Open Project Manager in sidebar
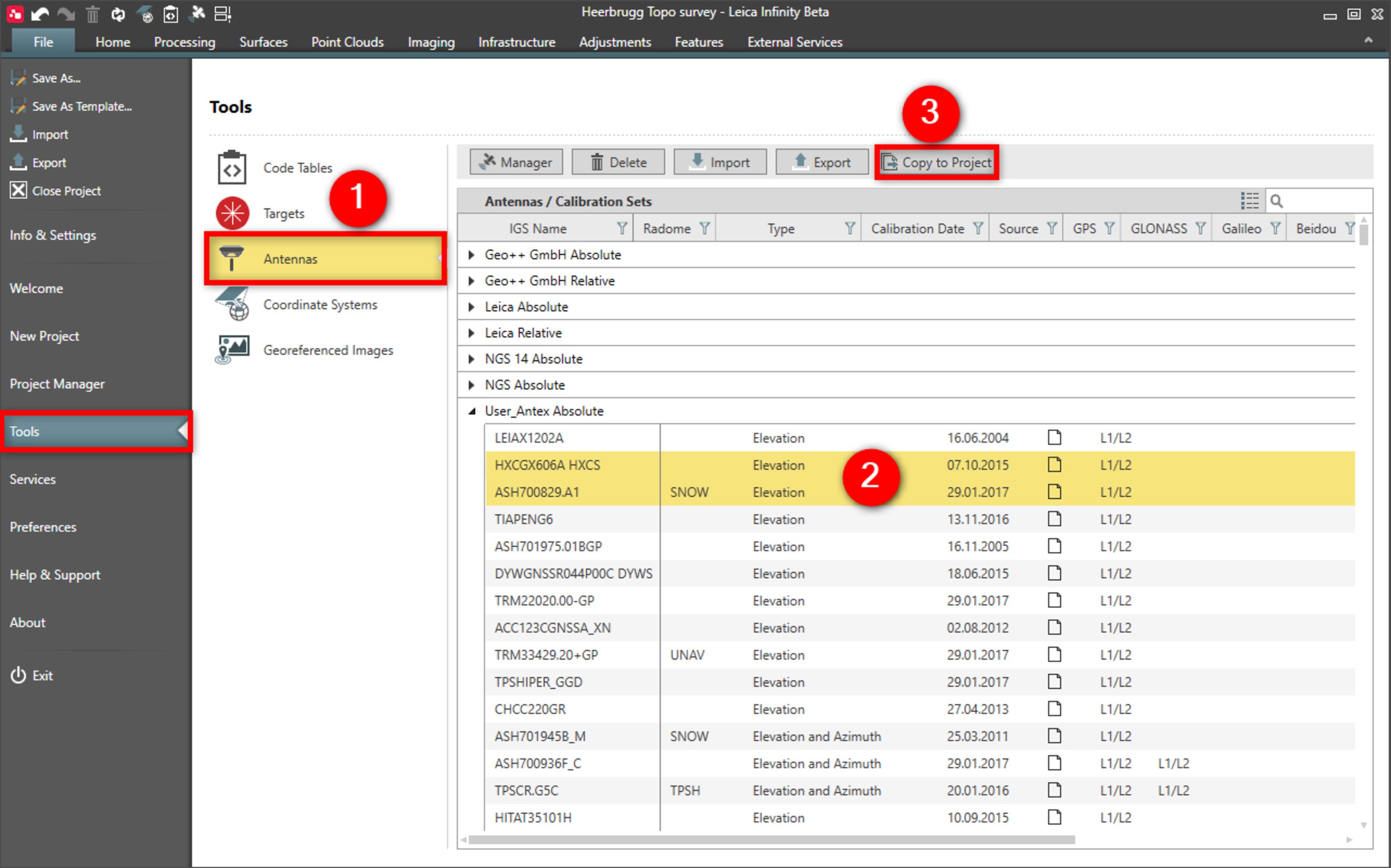1391x868 pixels. click(x=57, y=383)
